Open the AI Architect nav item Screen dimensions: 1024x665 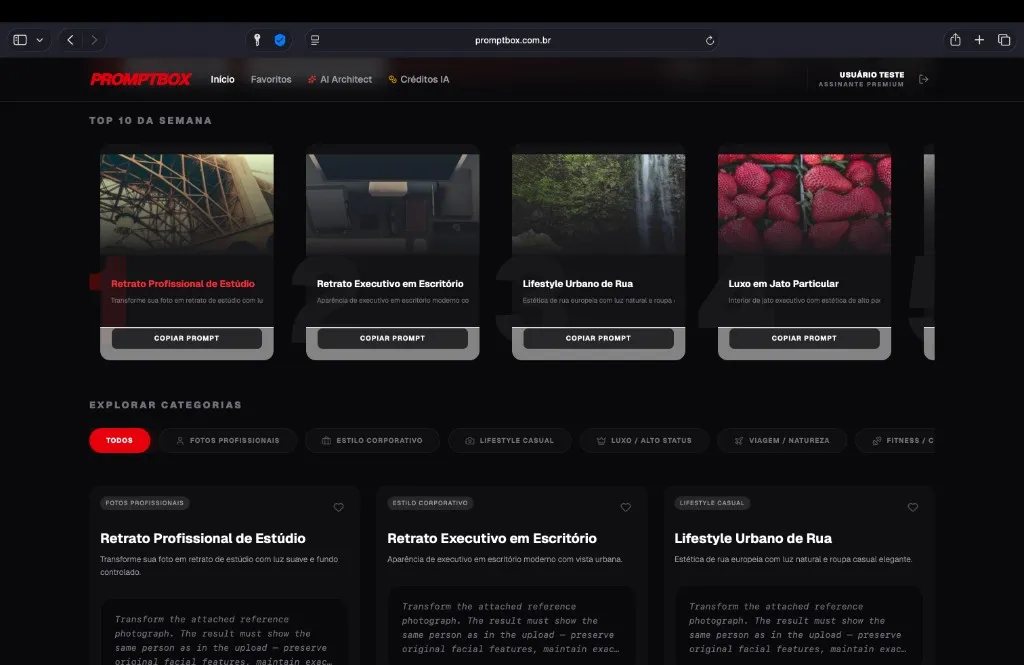click(x=340, y=79)
